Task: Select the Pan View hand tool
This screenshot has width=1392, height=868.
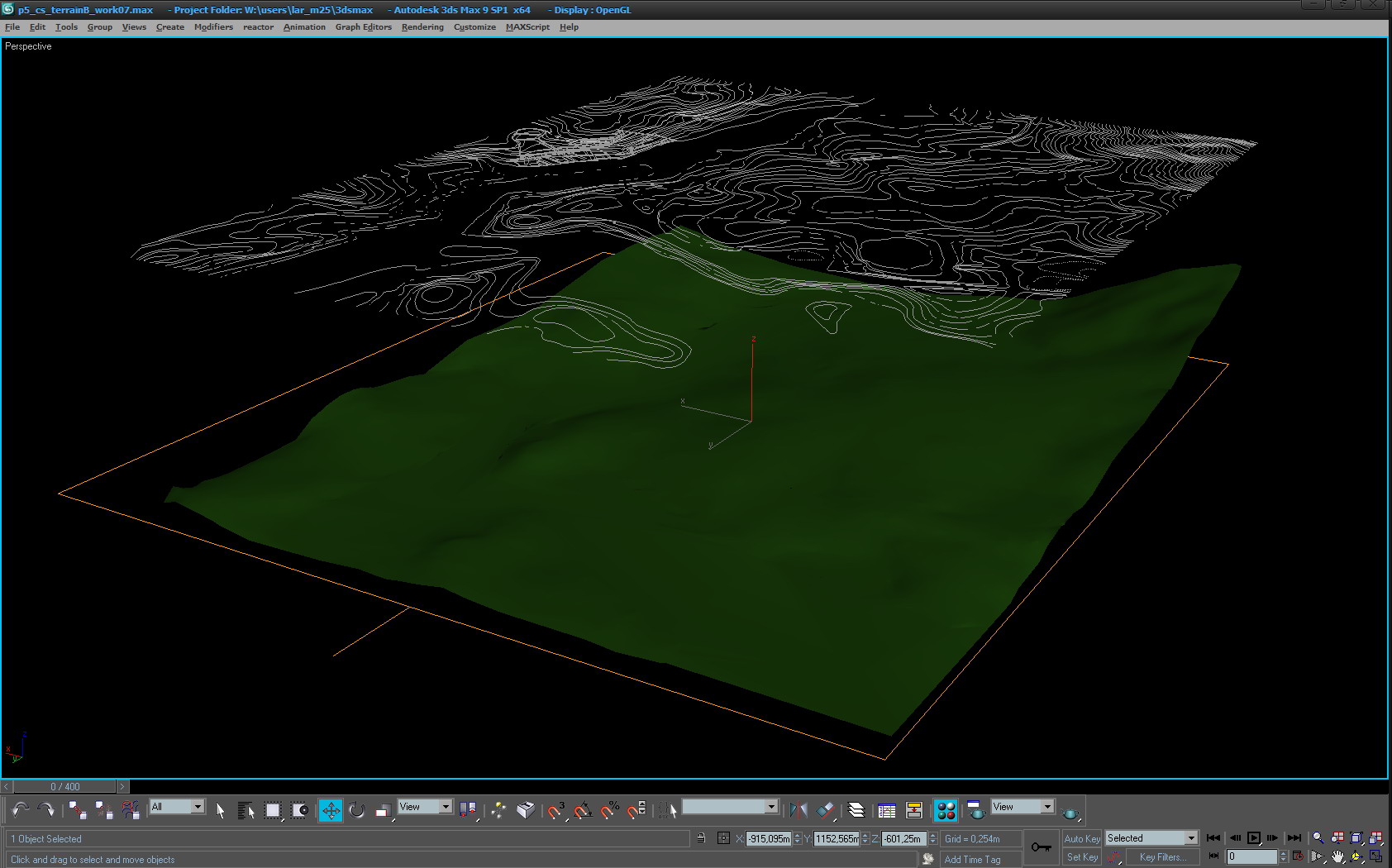Action: click(1337, 857)
